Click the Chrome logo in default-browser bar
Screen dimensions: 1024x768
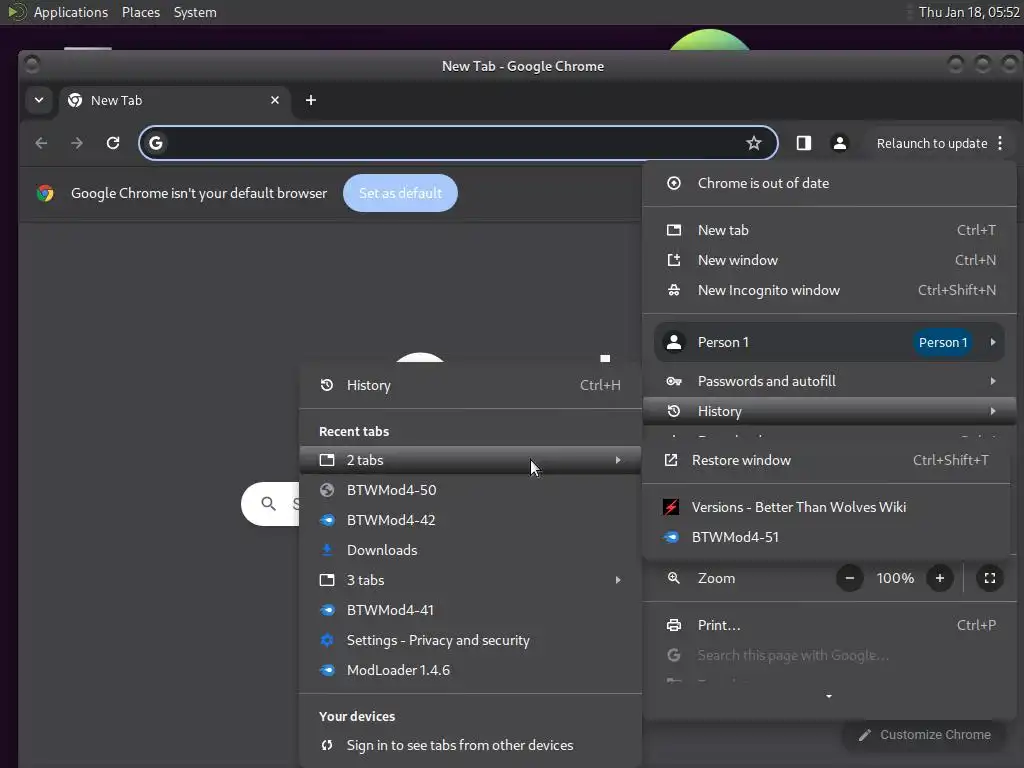(45, 193)
